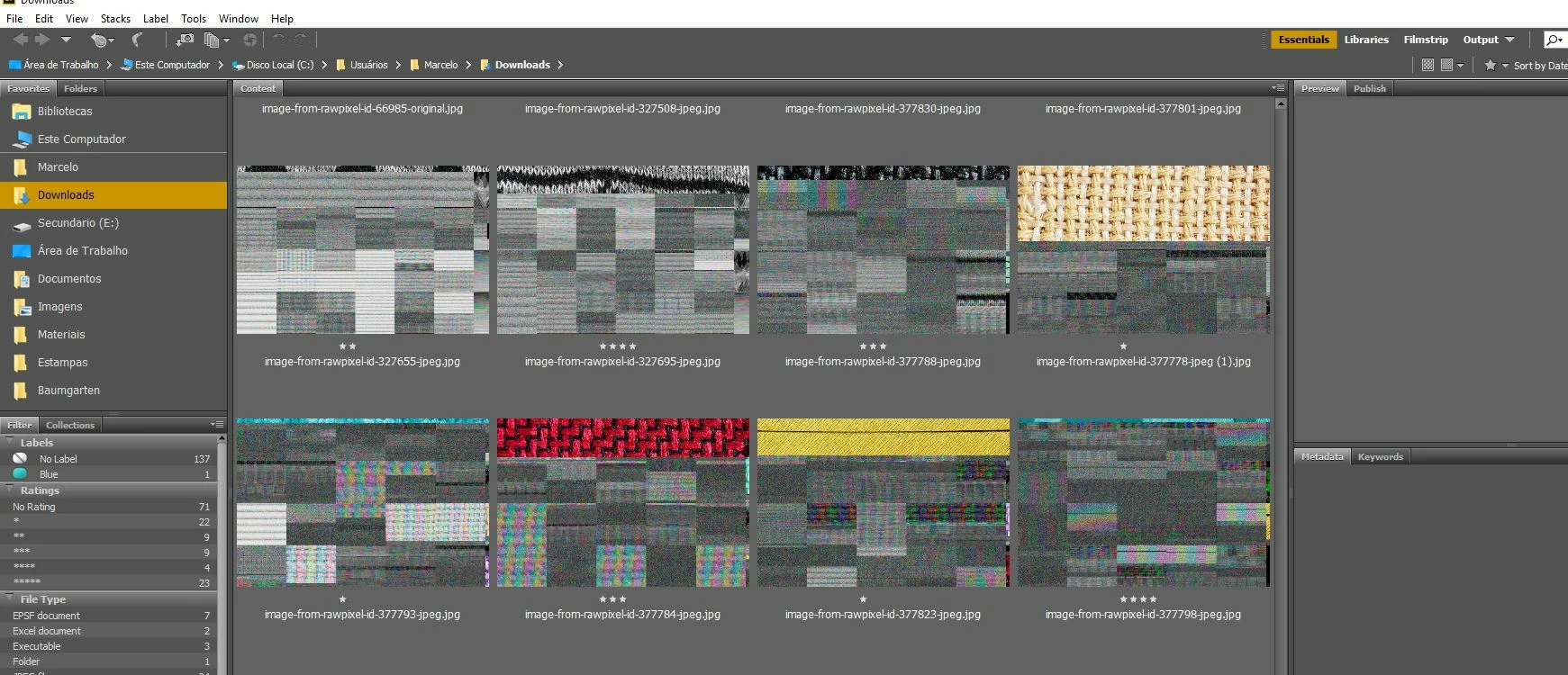Switch to the Publish tab
Image resolution: width=1568 pixels, height=675 pixels.
pyautogui.click(x=1370, y=88)
